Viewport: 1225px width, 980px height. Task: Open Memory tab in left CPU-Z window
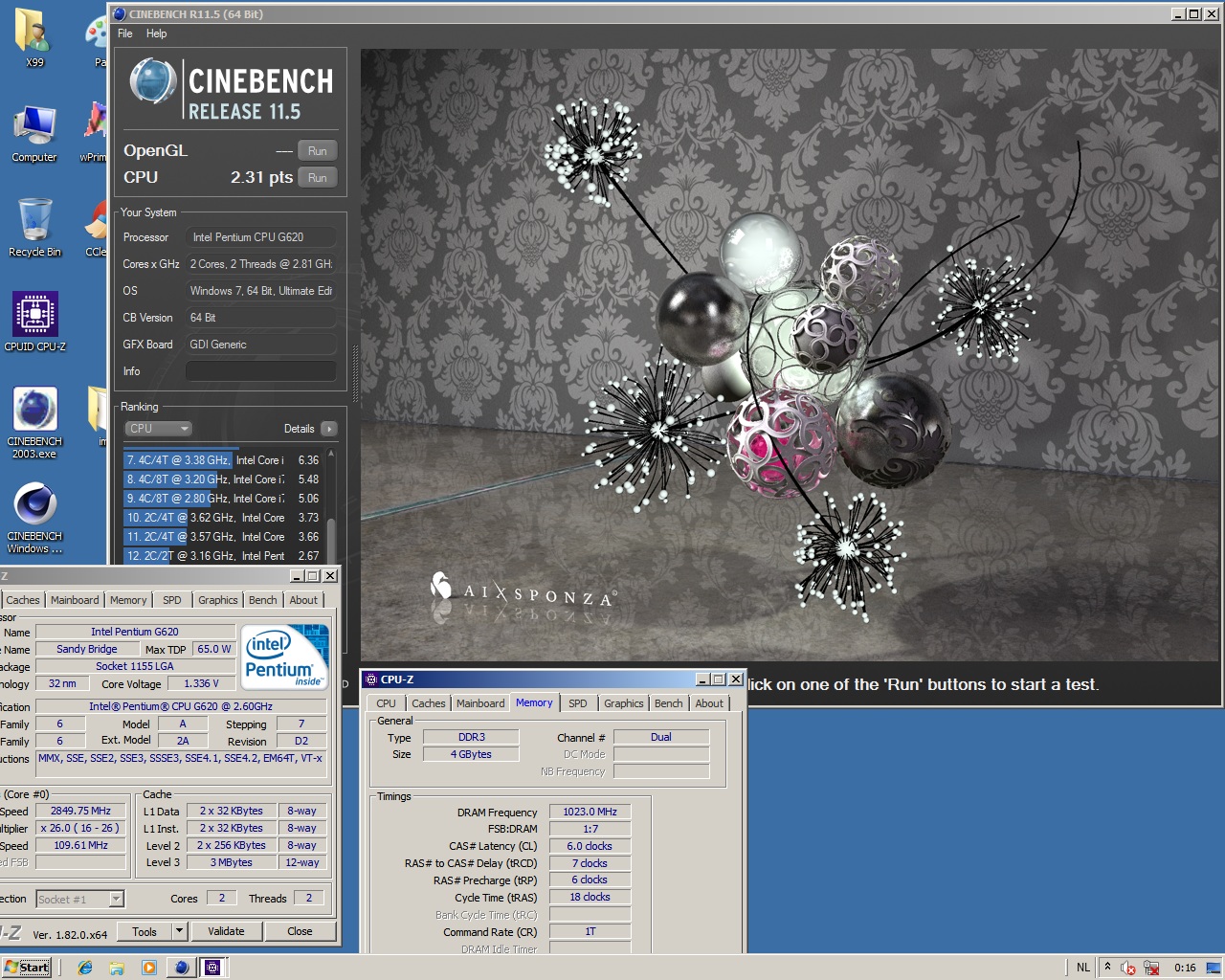(128, 600)
